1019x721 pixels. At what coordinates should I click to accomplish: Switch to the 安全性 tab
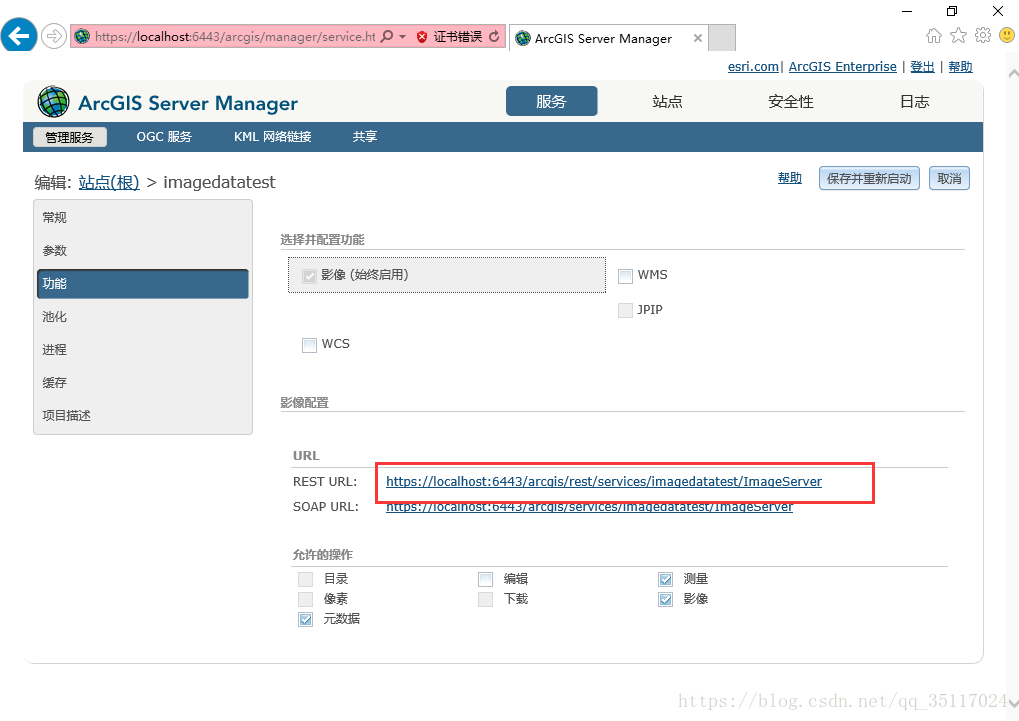(791, 101)
